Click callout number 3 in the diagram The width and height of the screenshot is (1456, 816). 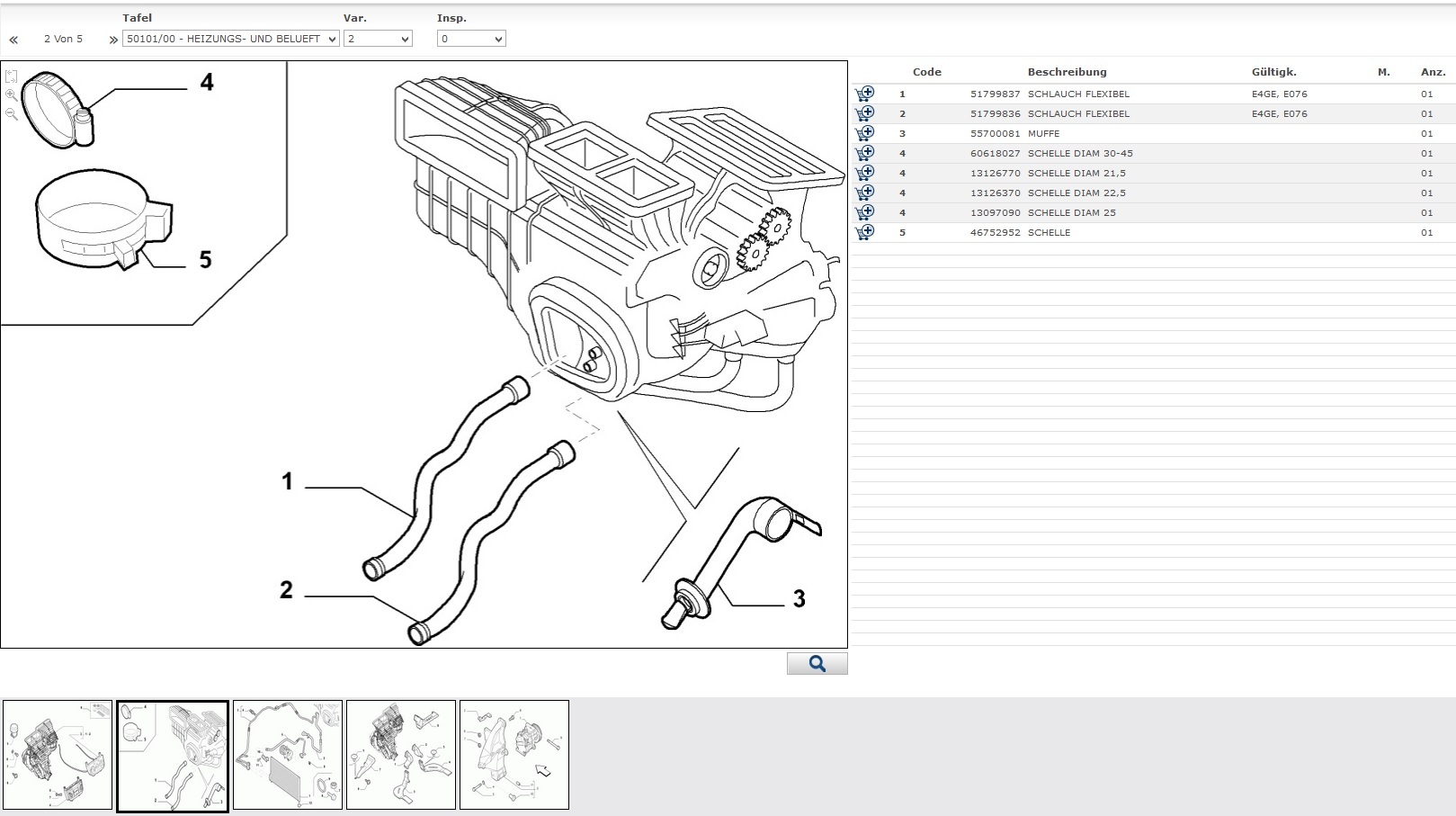coord(799,599)
